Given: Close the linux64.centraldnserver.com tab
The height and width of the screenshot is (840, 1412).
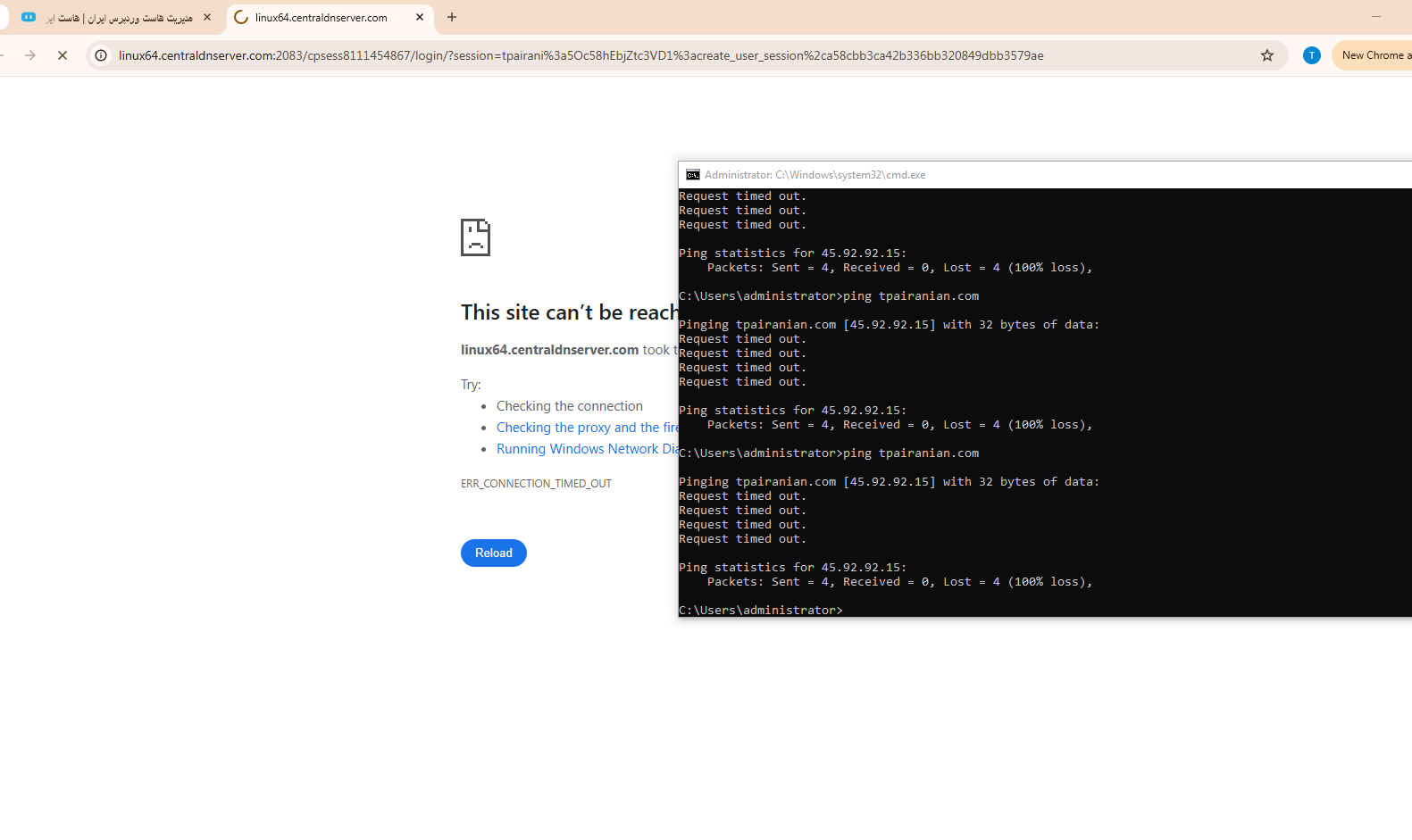Looking at the screenshot, I should (420, 17).
